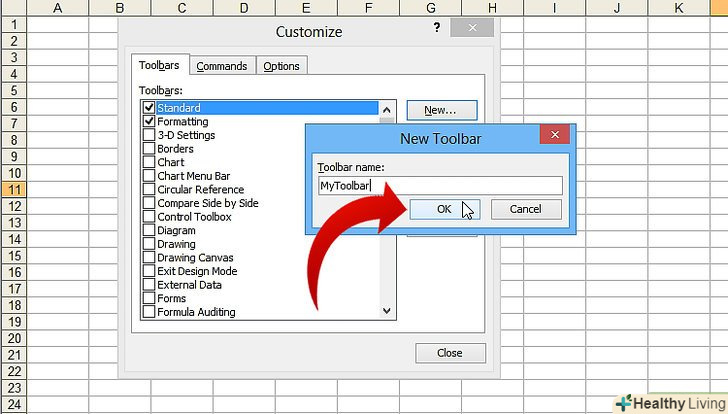Open the Toolbars tab

point(159,66)
